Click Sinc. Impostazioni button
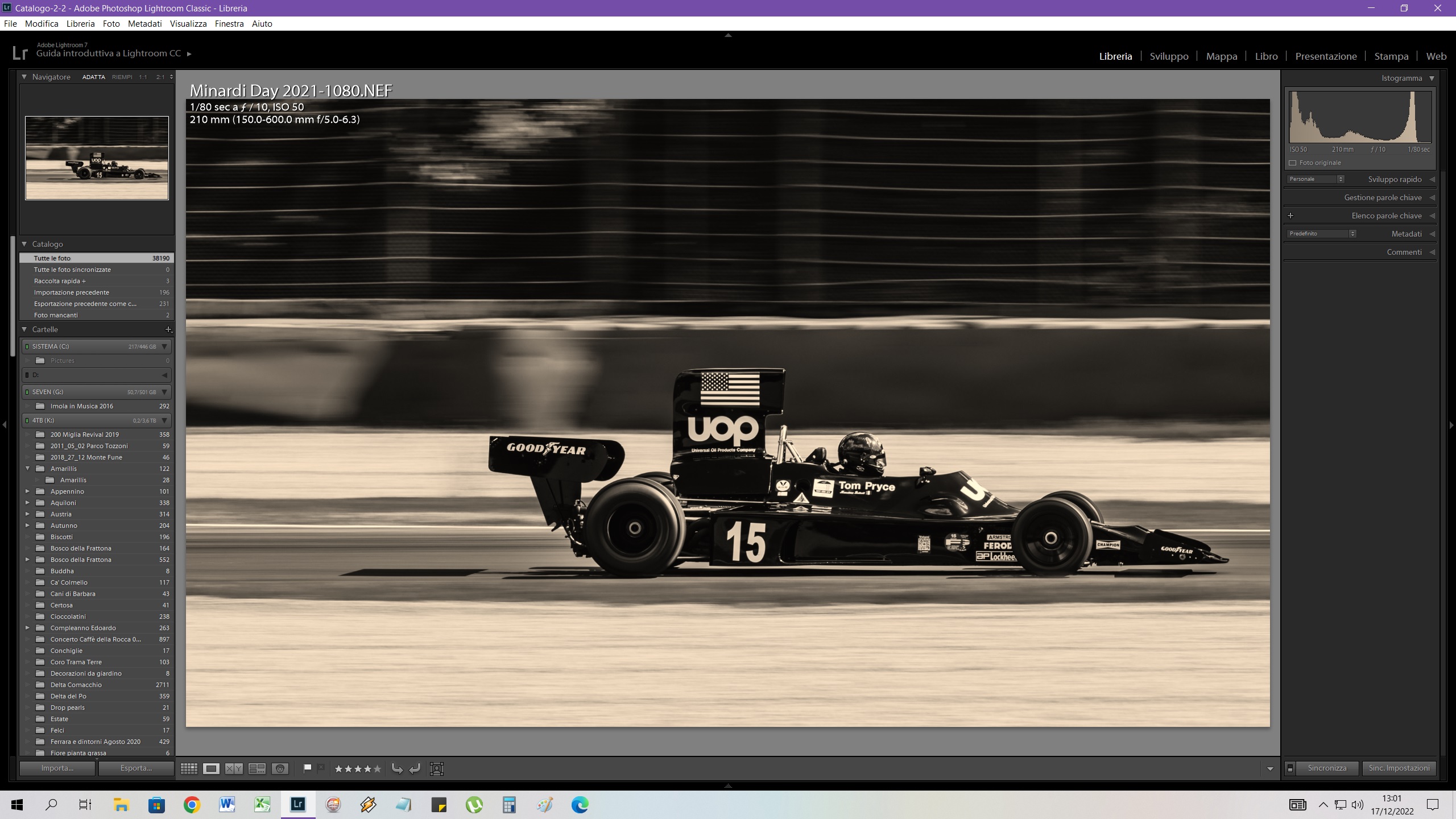Screen dimensions: 1456x819 [1399, 768]
